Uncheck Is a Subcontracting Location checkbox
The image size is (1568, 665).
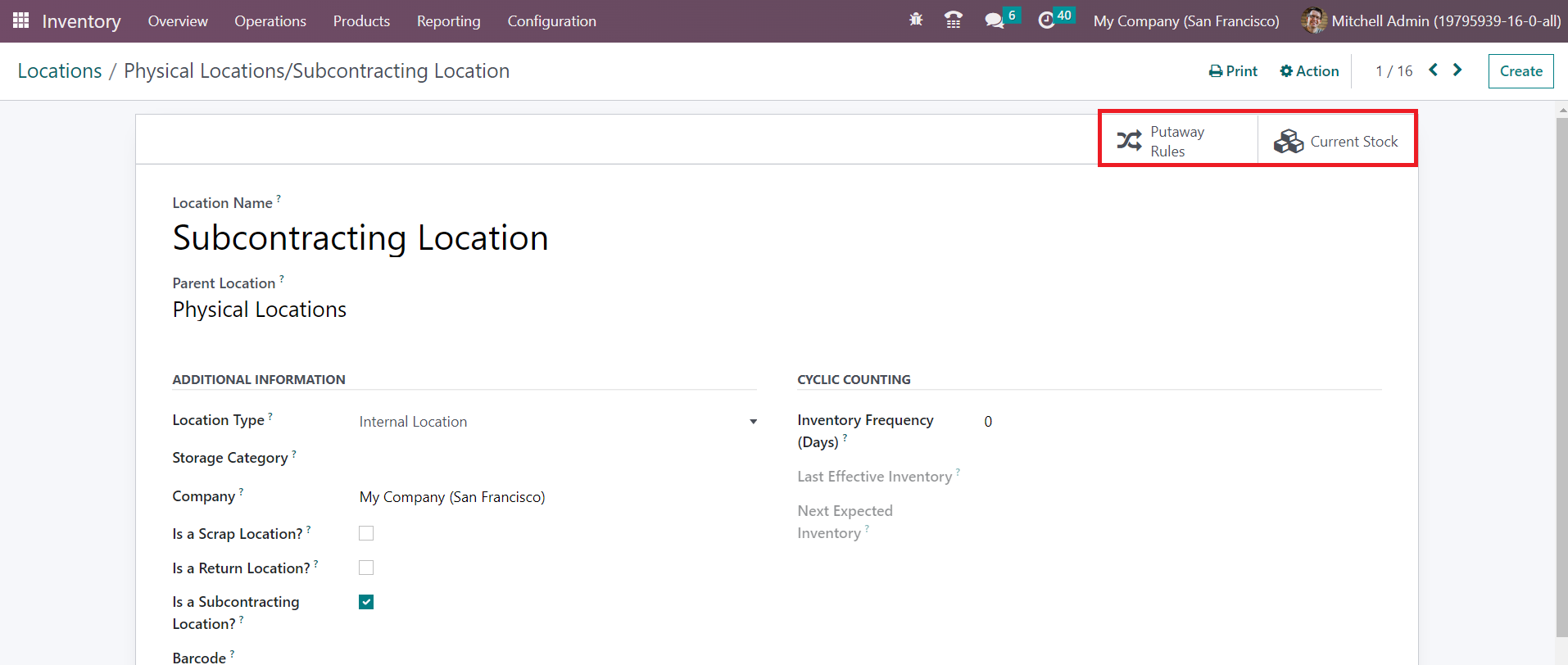point(366,602)
